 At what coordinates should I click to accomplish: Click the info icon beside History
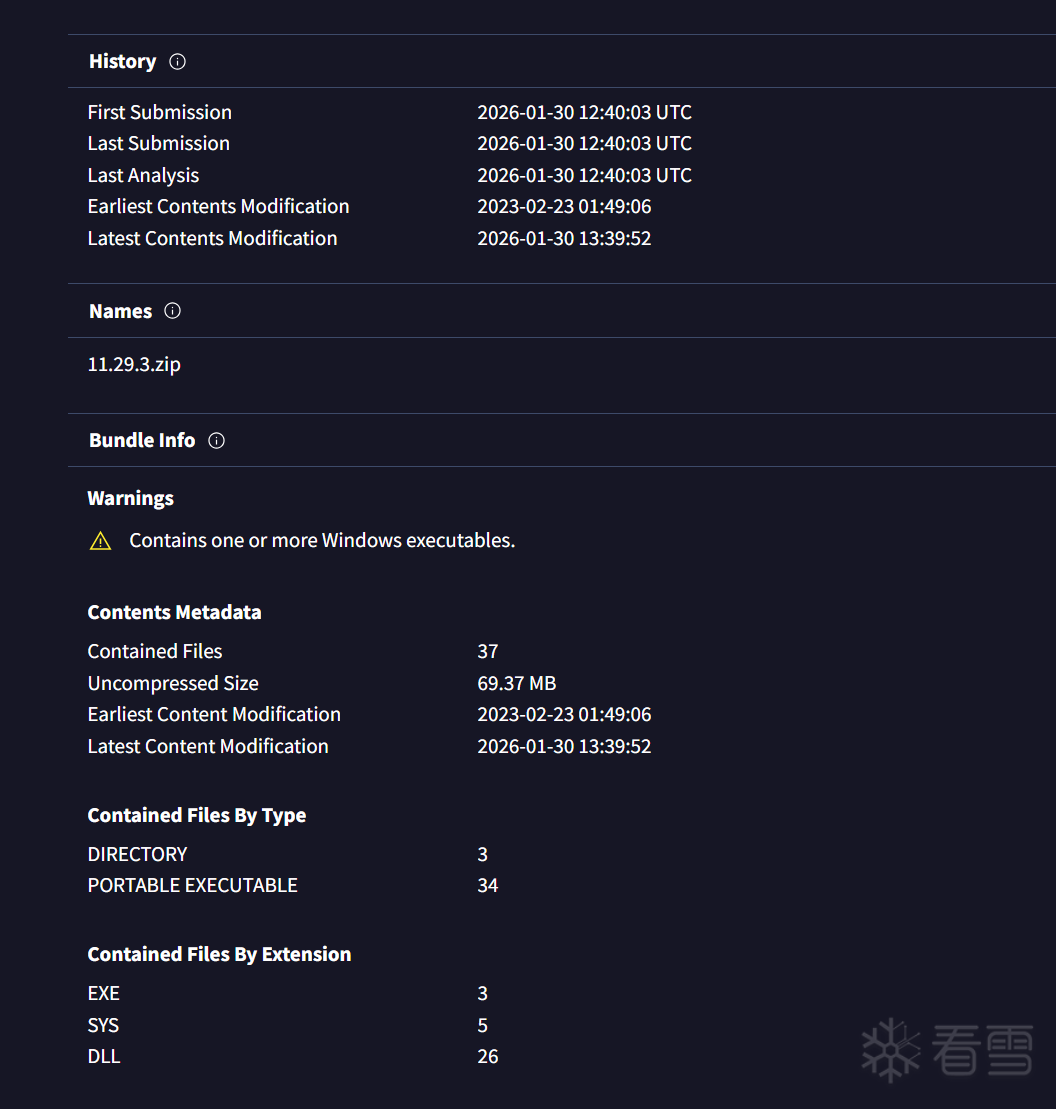coord(177,62)
